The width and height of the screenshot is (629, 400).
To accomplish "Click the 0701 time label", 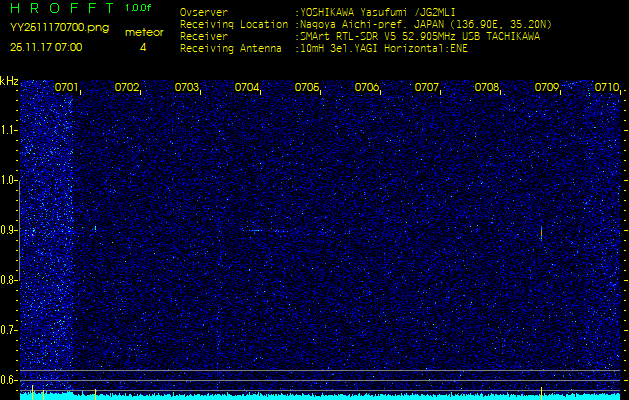I will coord(66,87).
